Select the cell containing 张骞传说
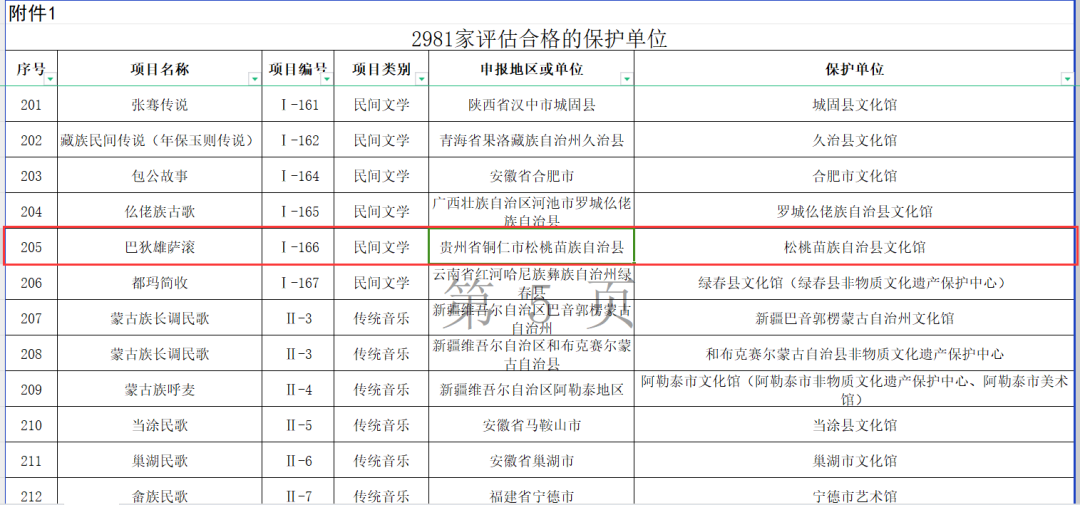Image resolution: width=1080 pixels, height=505 pixels. pyautogui.click(x=159, y=105)
